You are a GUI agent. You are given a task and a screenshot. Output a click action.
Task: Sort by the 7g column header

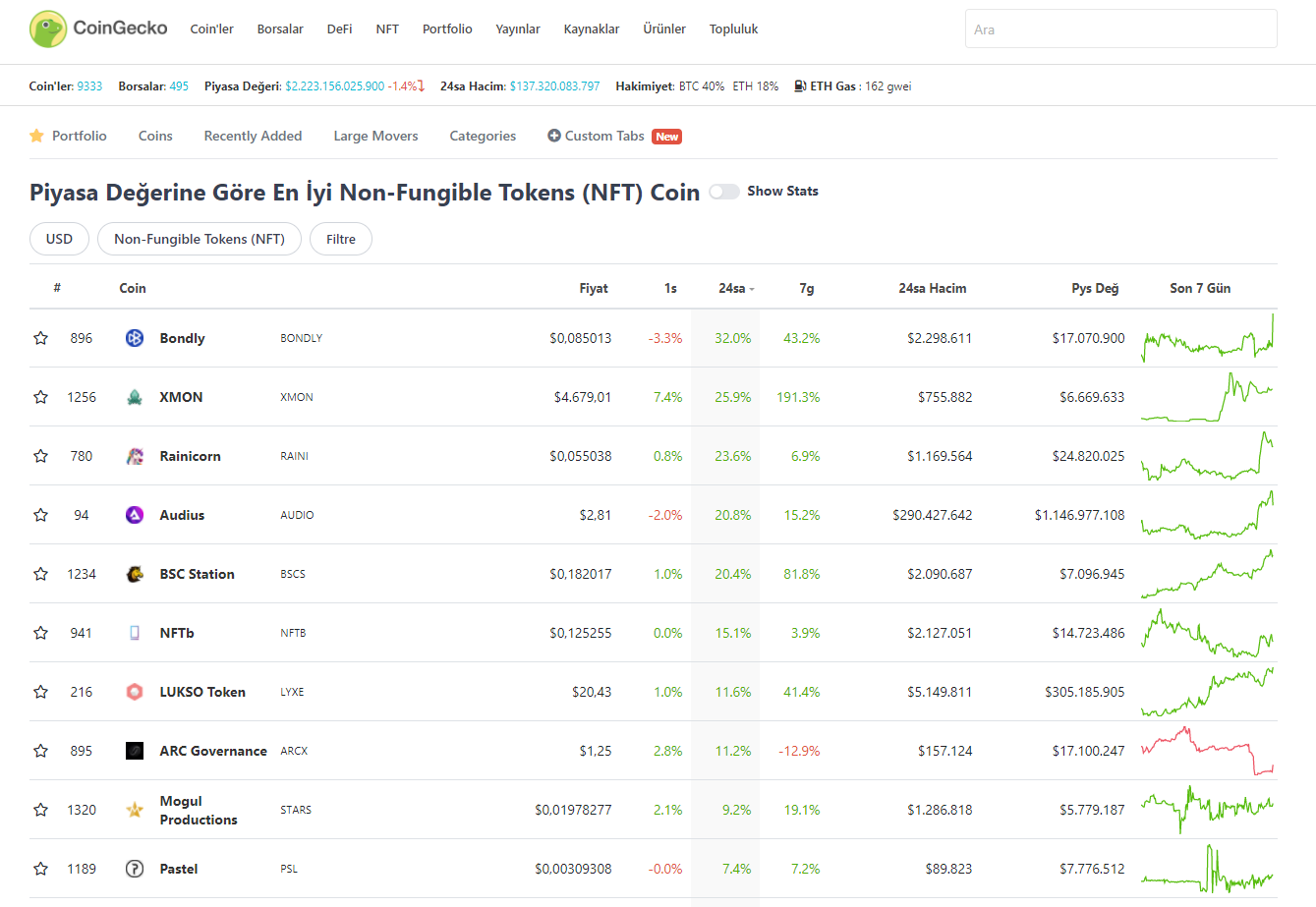[x=807, y=288]
